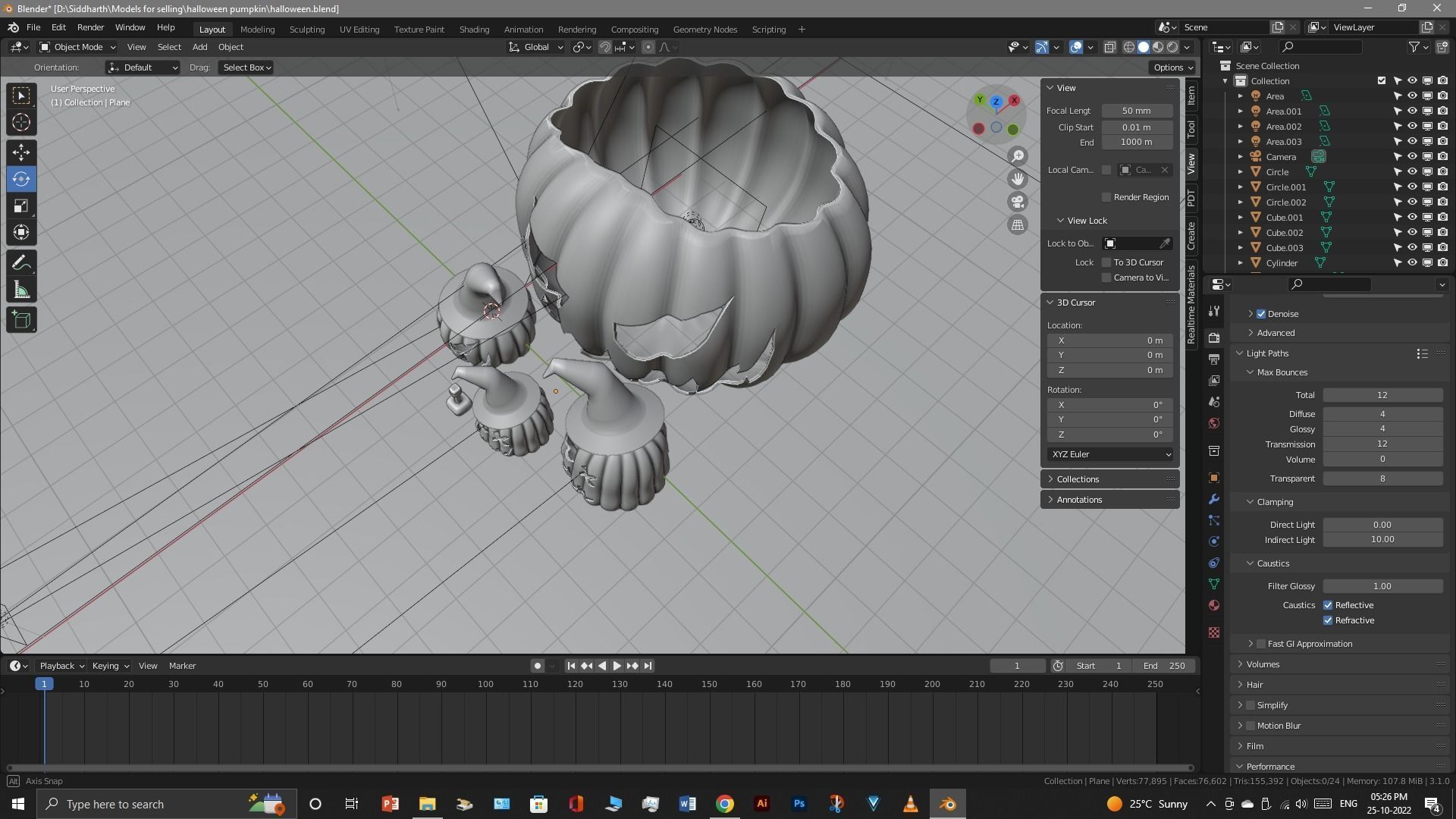Open World properties tab icon
This screenshot has width=1456, height=819.
(1214, 422)
